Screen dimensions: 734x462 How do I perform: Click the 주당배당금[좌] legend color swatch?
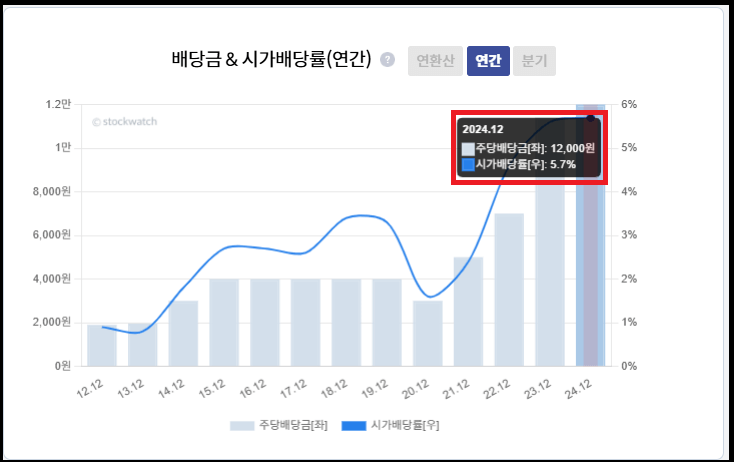[x=242, y=425]
